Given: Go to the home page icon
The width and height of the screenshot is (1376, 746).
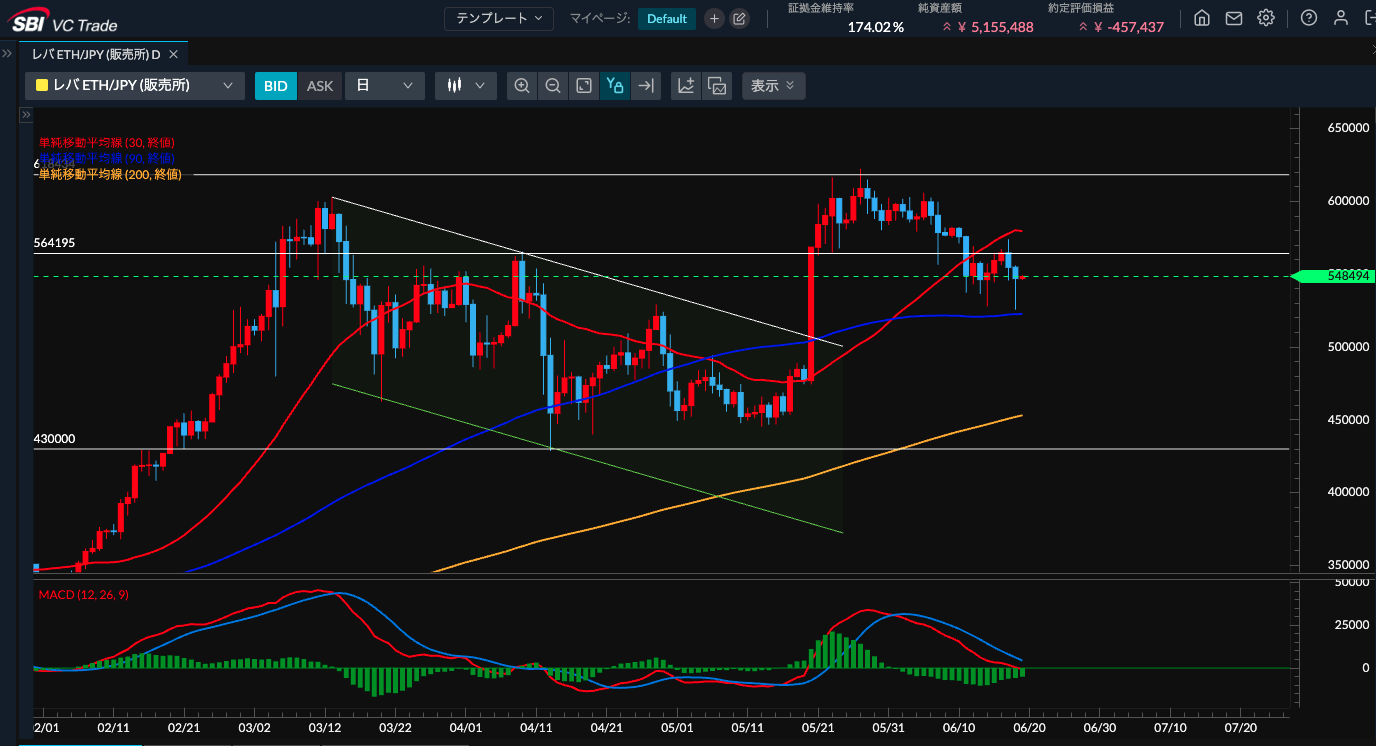Looking at the screenshot, I should [x=1202, y=18].
